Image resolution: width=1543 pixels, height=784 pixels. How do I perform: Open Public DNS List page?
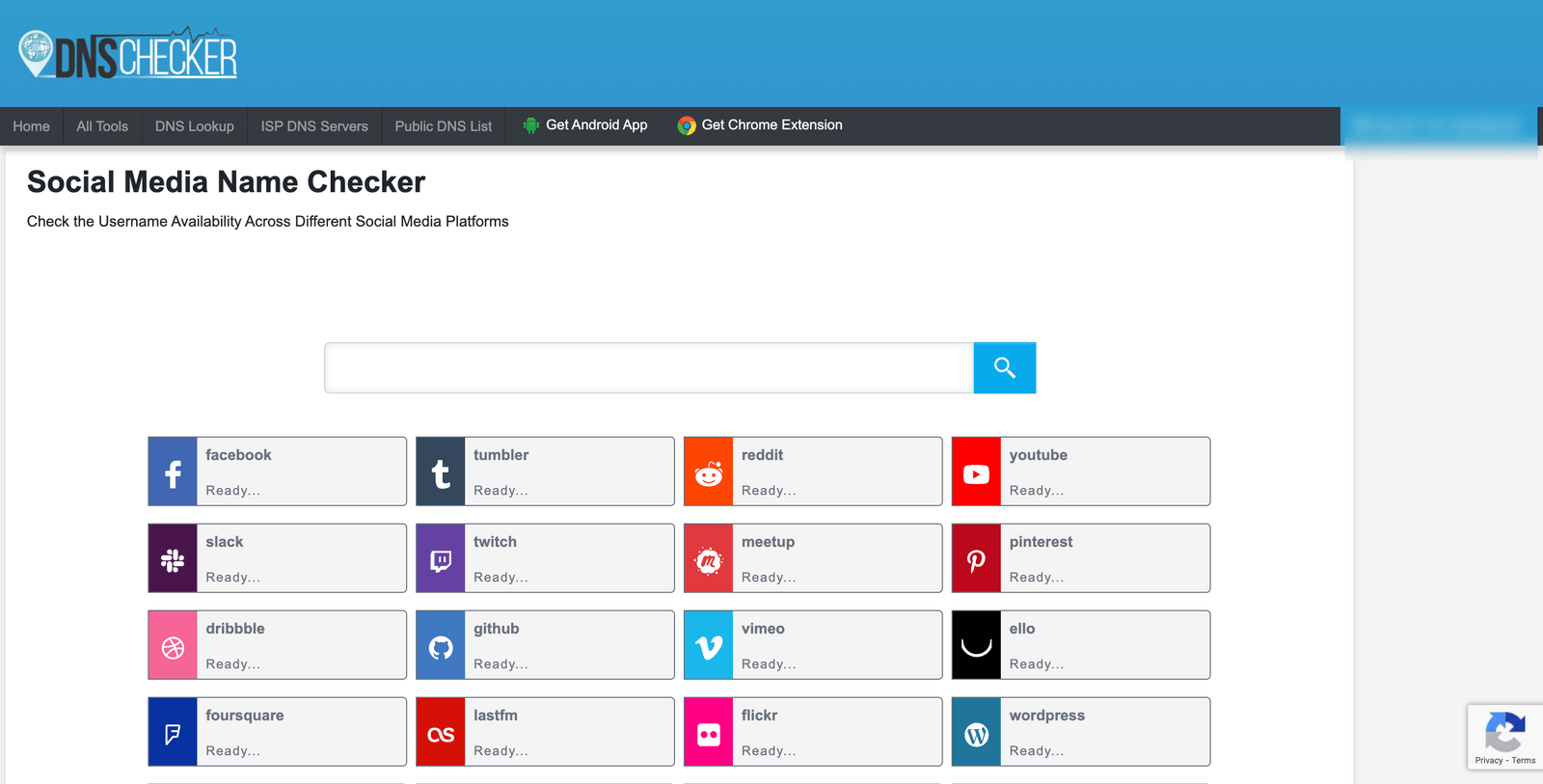444,126
